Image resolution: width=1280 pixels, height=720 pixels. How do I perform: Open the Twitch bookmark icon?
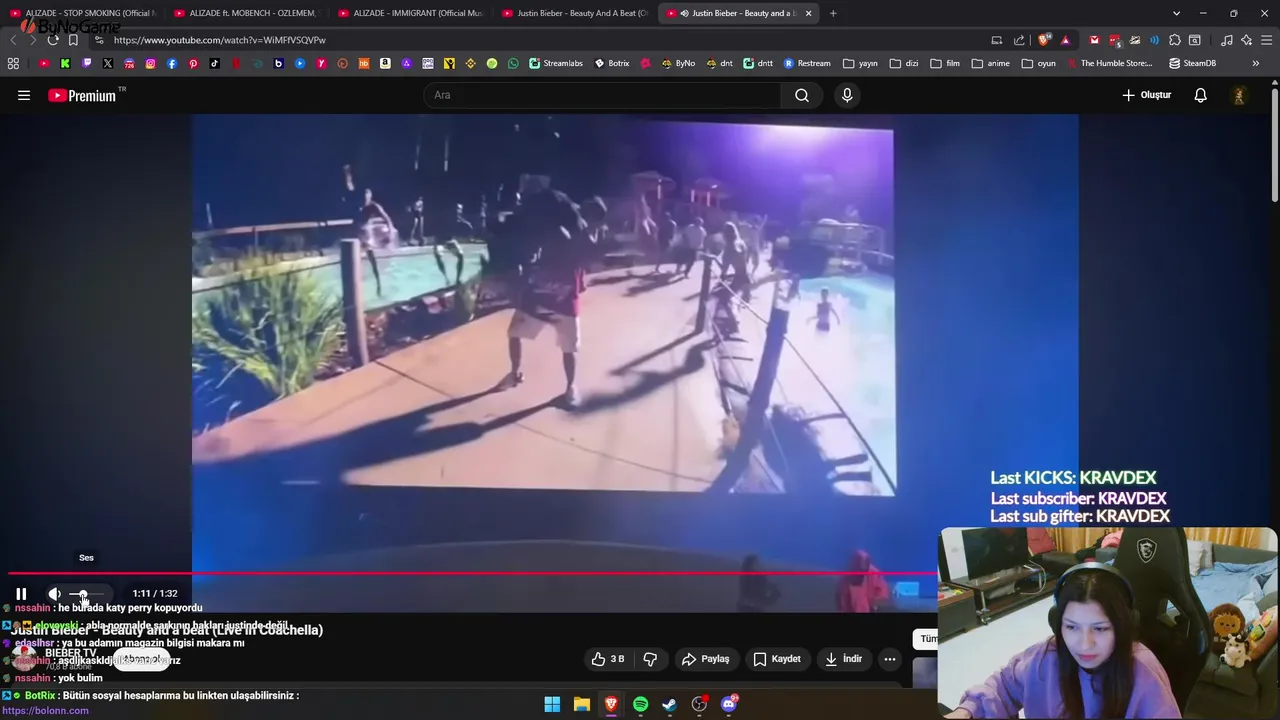coord(86,63)
